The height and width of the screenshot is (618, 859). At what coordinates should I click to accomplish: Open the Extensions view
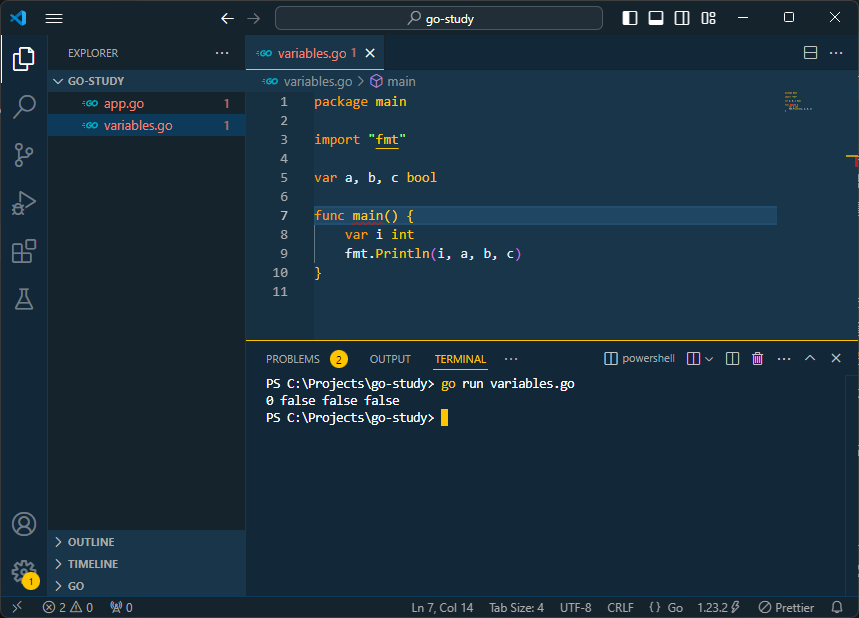23,251
